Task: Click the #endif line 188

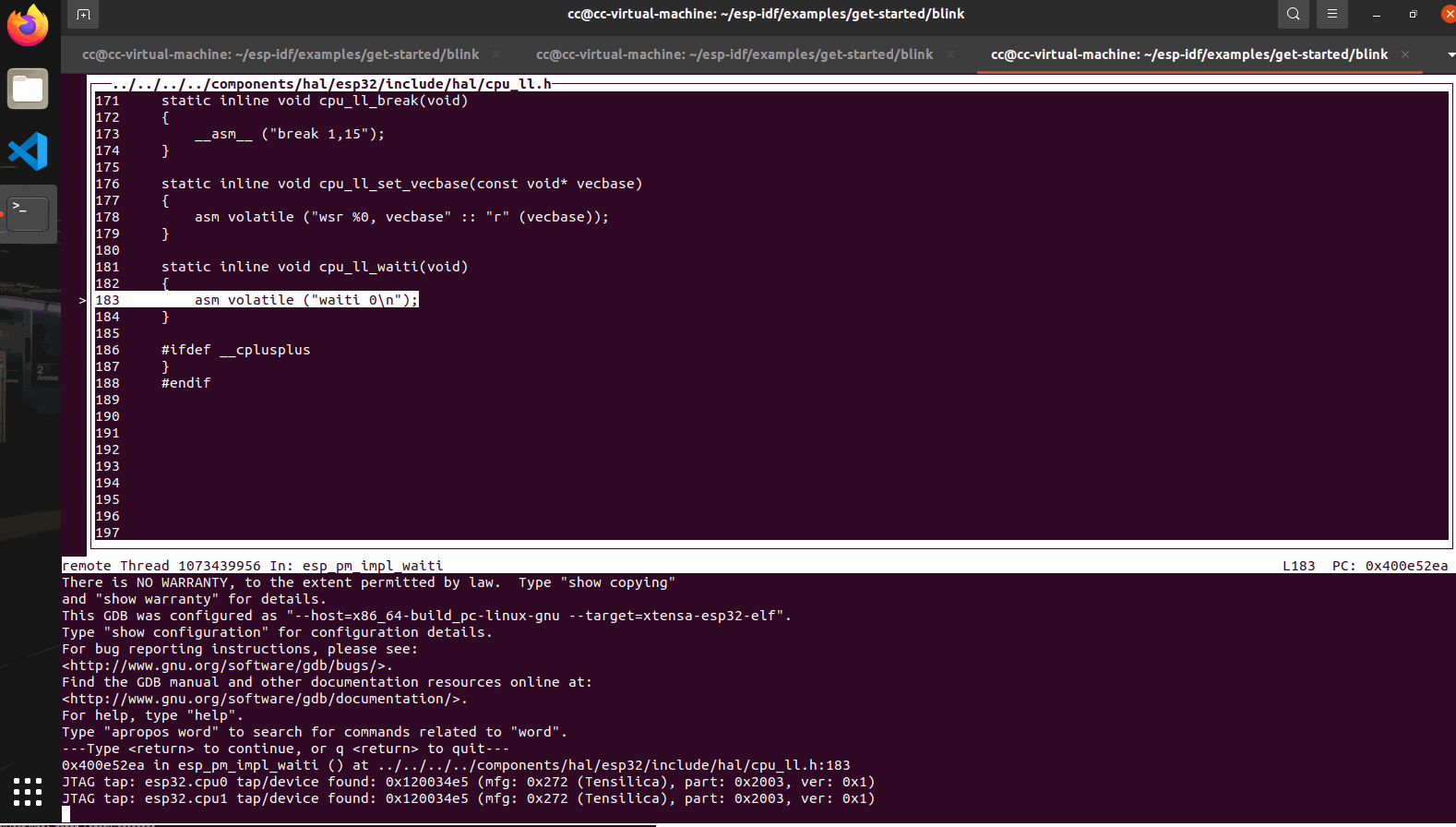Action: point(186,383)
